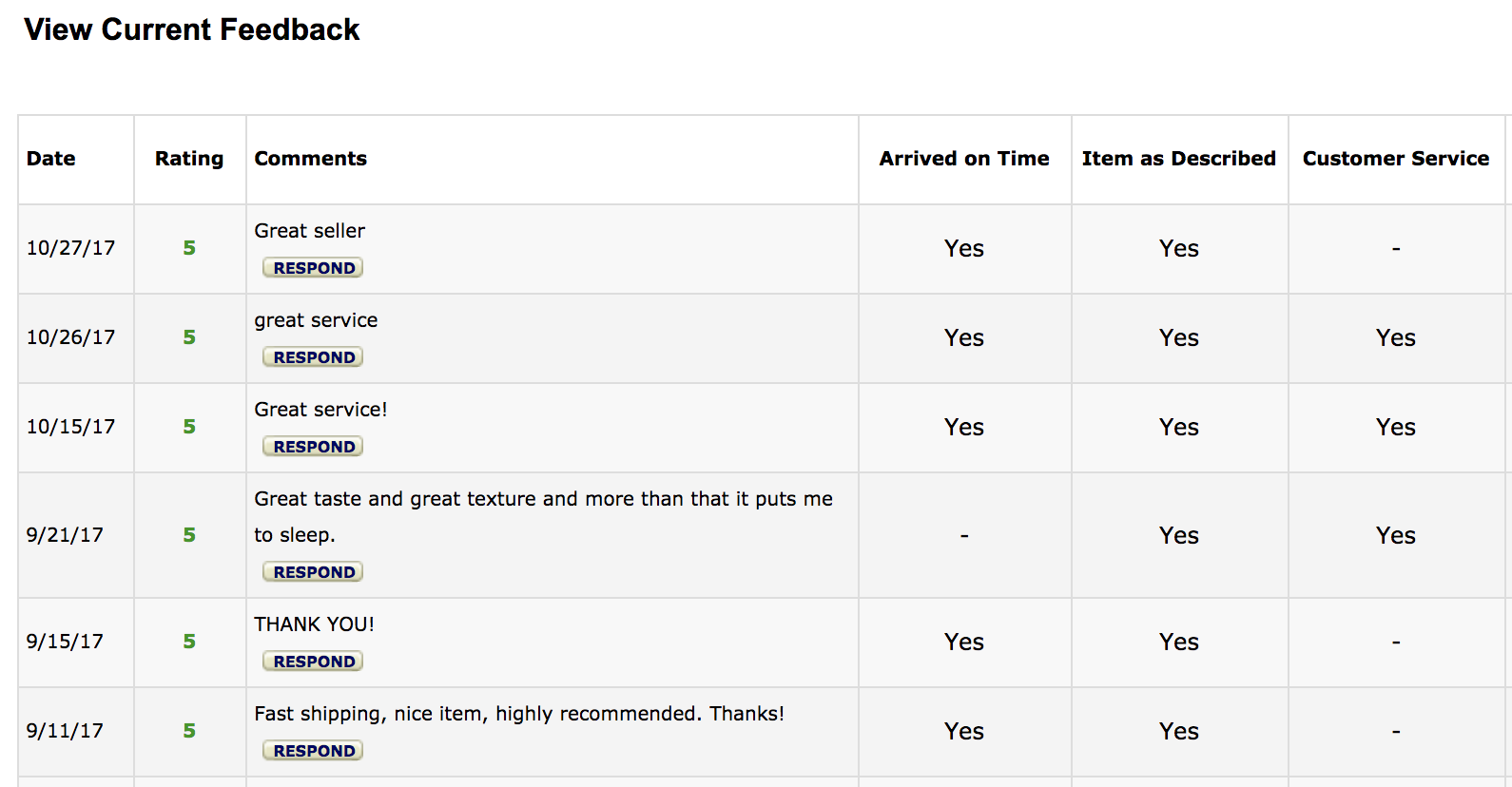This screenshot has width=1512, height=787.
Task: Click RESPOND under 'THANK YOU!' comment
Action: pyautogui.click(x=313, y=662)
